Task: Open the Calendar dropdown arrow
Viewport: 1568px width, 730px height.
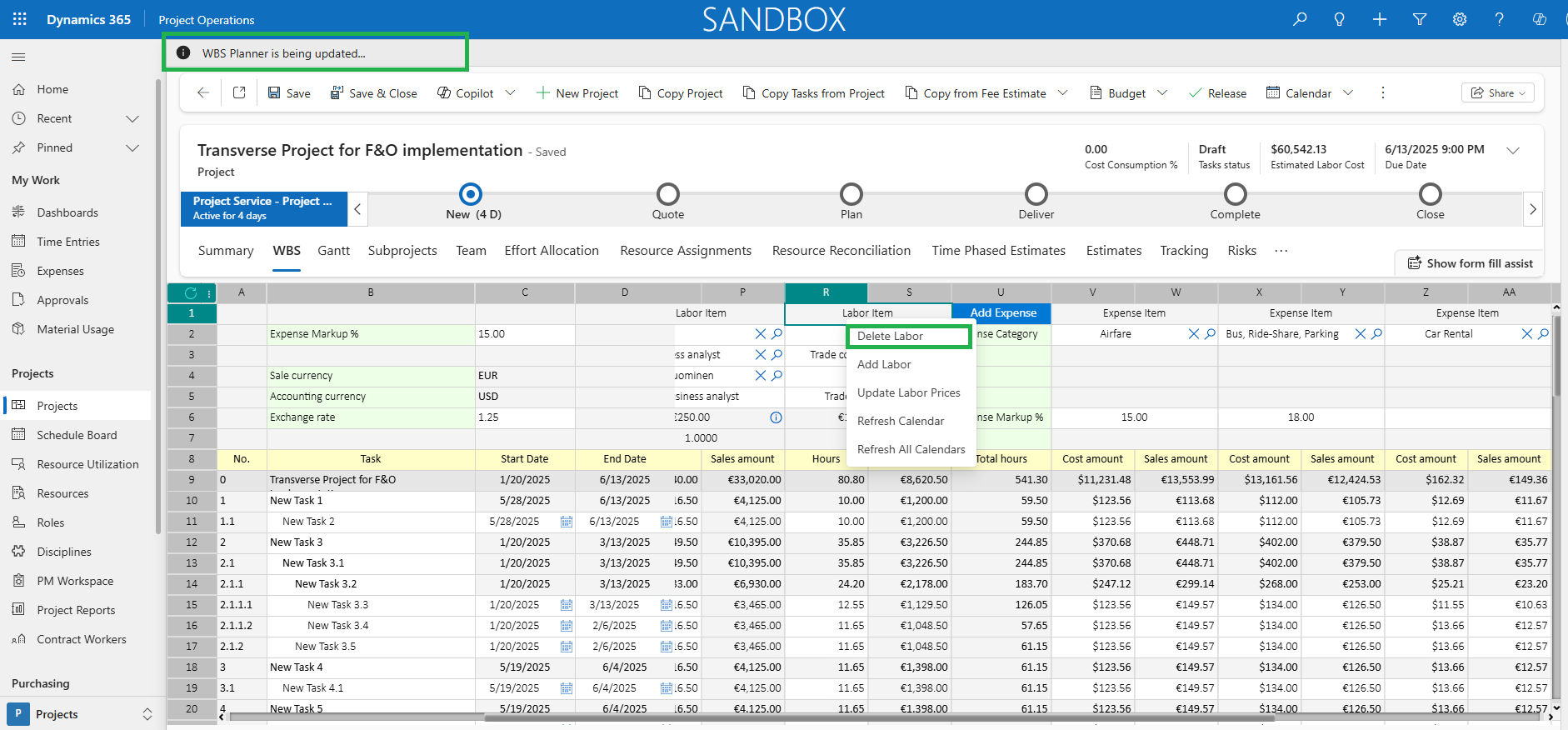Action: [1348, 92]
